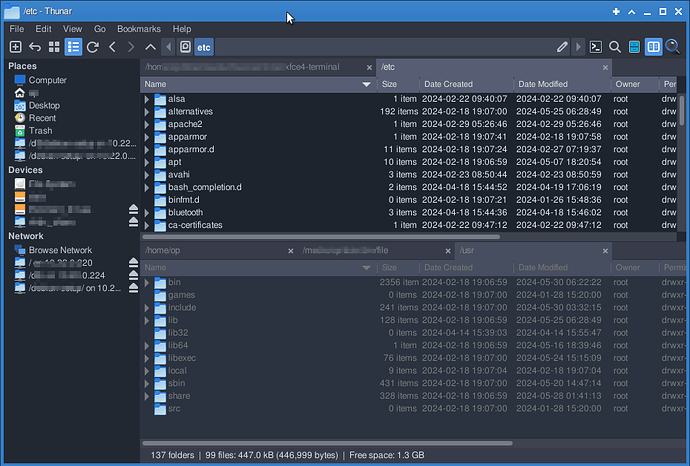The width and height of the screenshot is (690, 466).
Task: Go back using the left arrow
Action: point(113,47)
